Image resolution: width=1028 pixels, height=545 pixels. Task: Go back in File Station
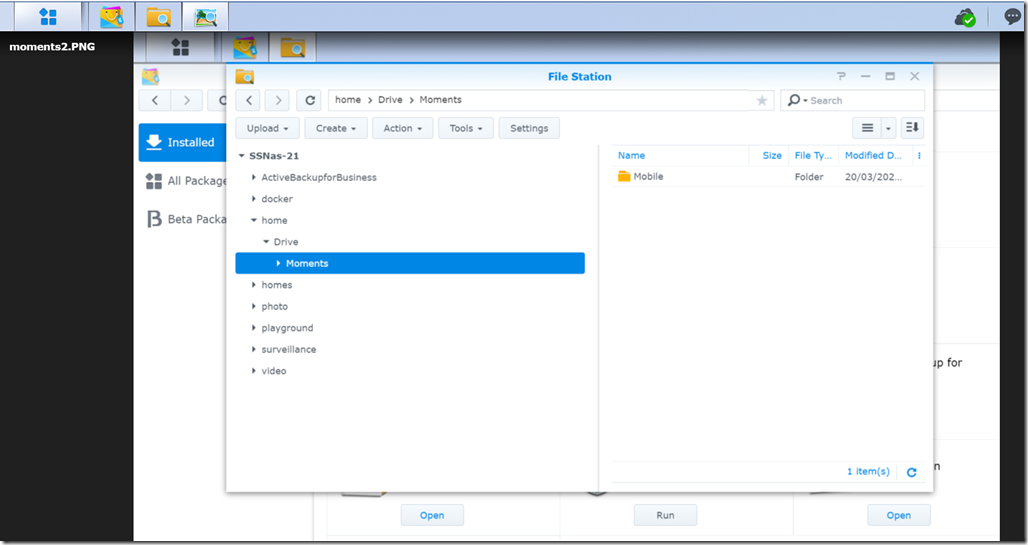click(248, 100)
